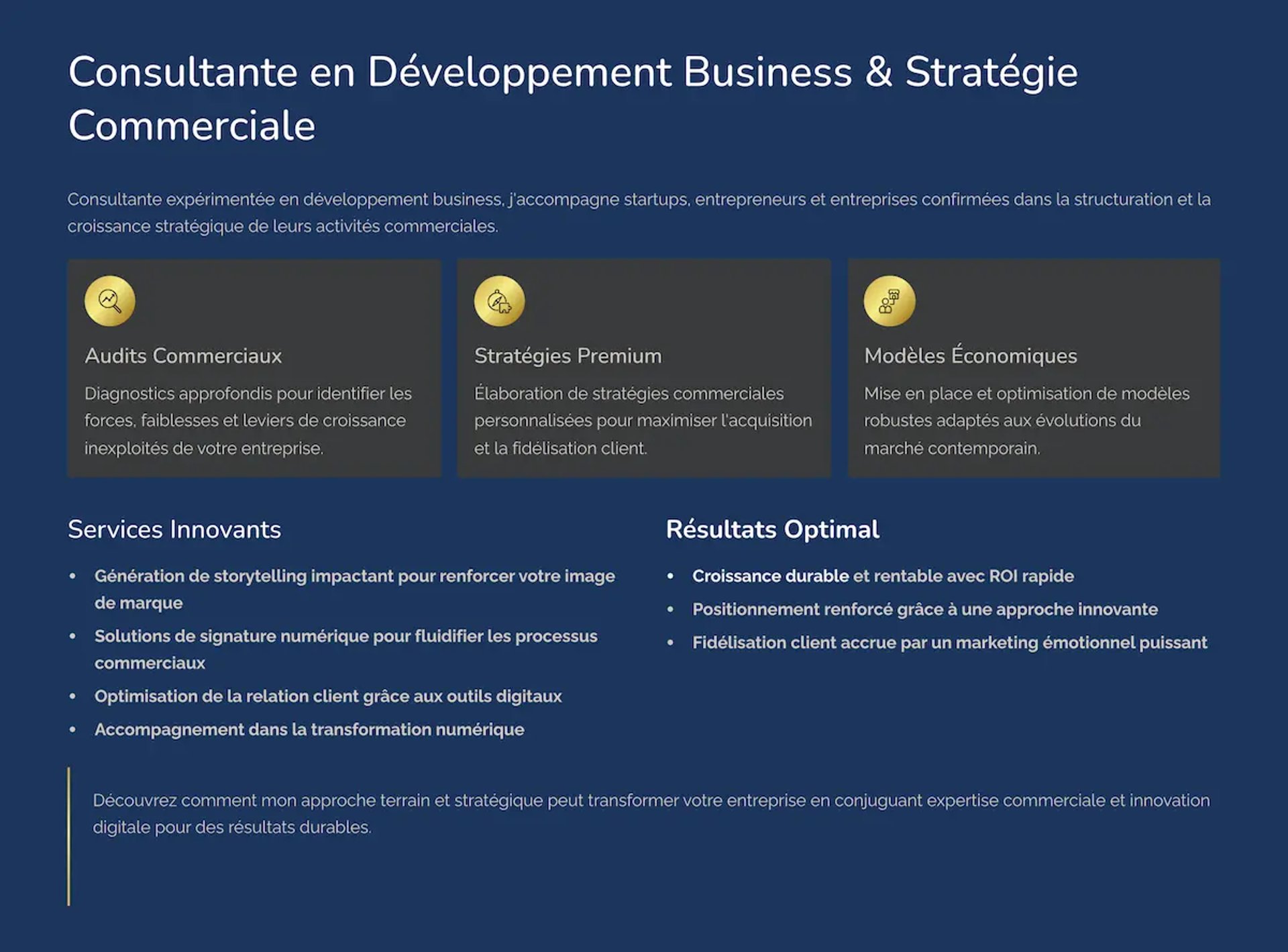
Task: Click the gold vertical quote bar
Action: [68, 836]
